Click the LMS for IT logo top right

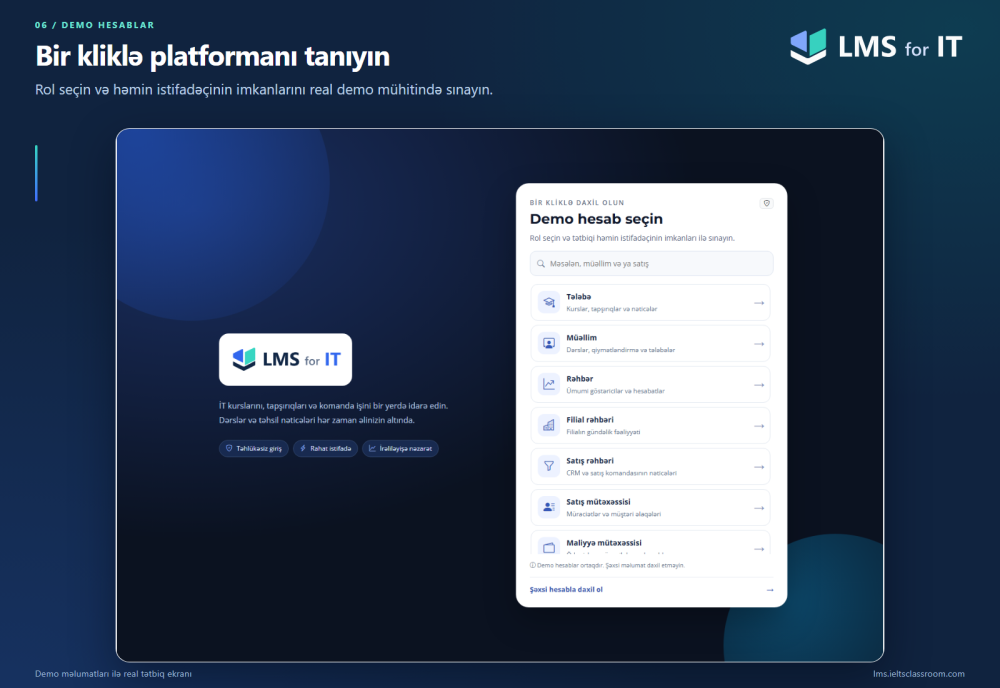[x=876, y=47]
